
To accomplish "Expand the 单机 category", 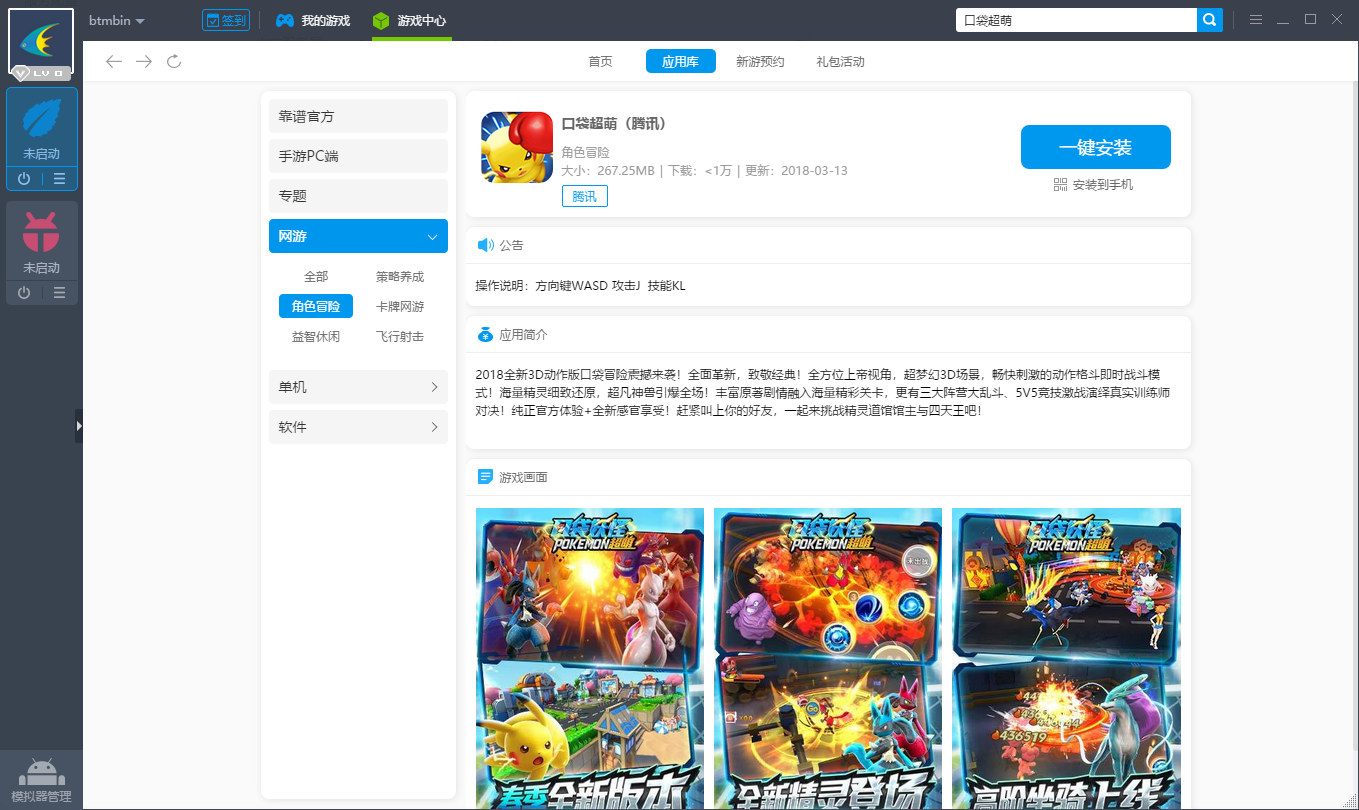I will [358, 387].
